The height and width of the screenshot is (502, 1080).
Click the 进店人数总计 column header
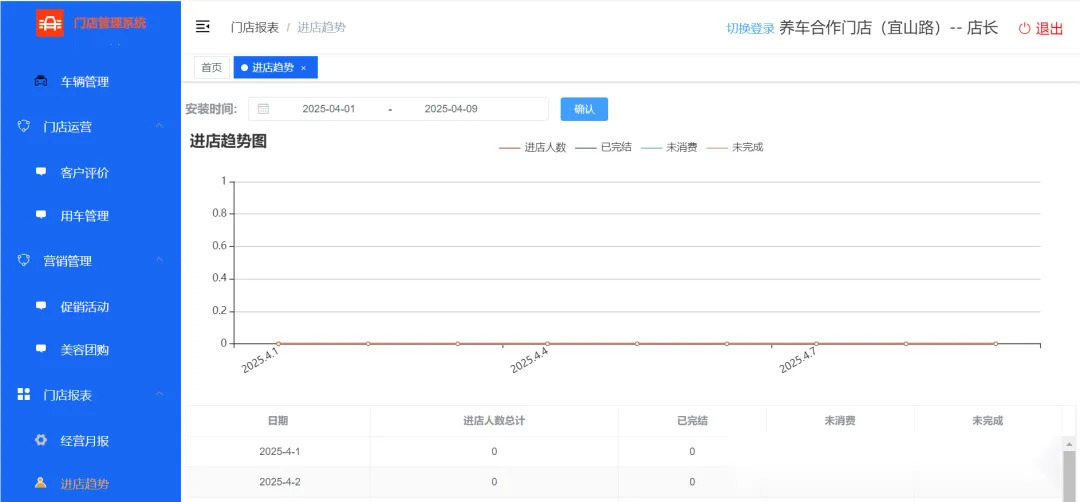pyautogui.click(x=495, y=421)
